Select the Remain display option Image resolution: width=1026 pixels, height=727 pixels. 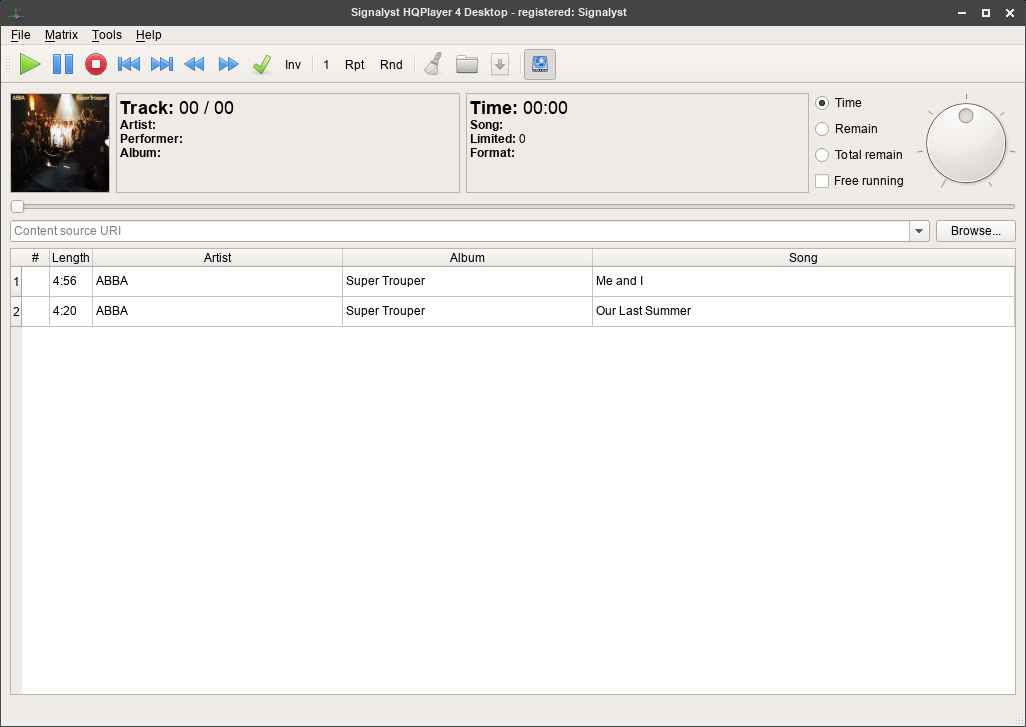pos(822,129)
